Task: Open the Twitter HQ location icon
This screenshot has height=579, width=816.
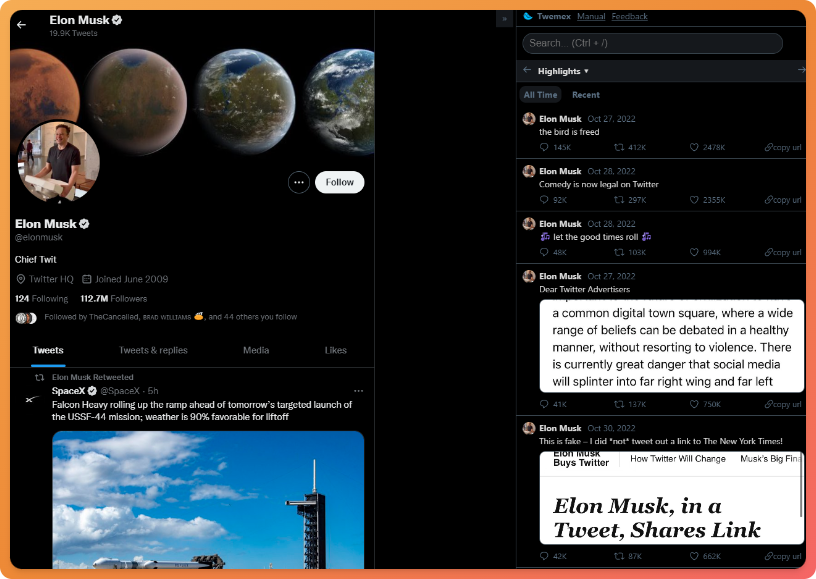Action: click(x=20, y=279)
